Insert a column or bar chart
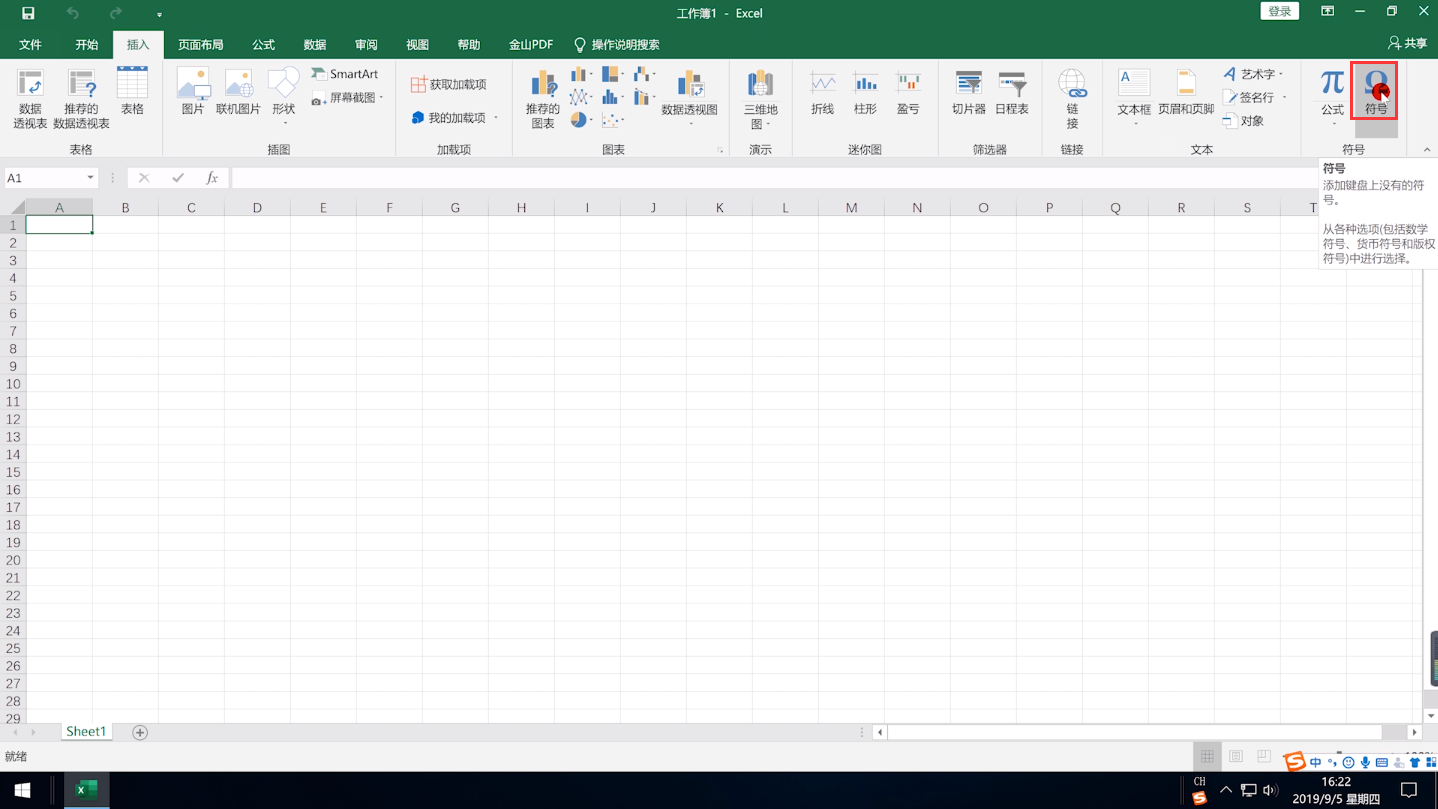Viewport: 1438px width, 809px height. (x=581, y=75)
